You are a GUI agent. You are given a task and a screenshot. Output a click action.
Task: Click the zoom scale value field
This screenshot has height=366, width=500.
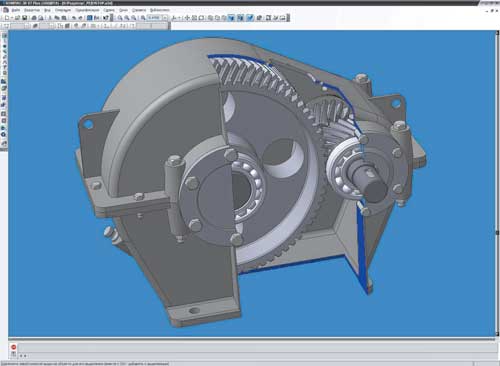154,18
